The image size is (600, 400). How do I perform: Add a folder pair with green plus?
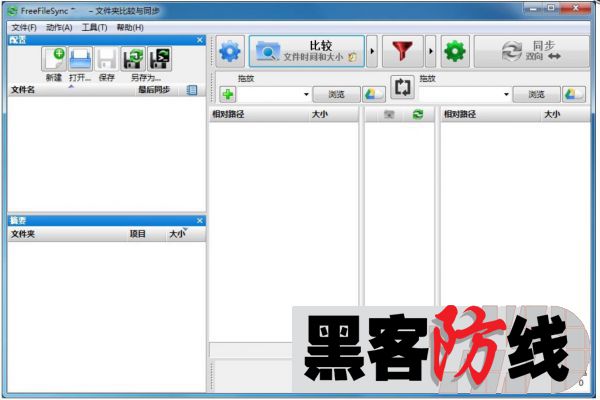click(228, 94)
